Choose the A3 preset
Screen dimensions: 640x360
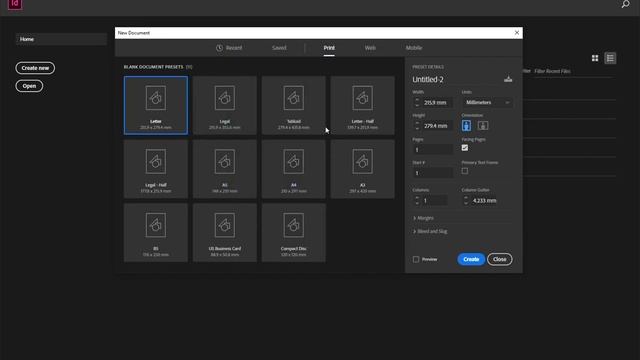tap(362, 169)
